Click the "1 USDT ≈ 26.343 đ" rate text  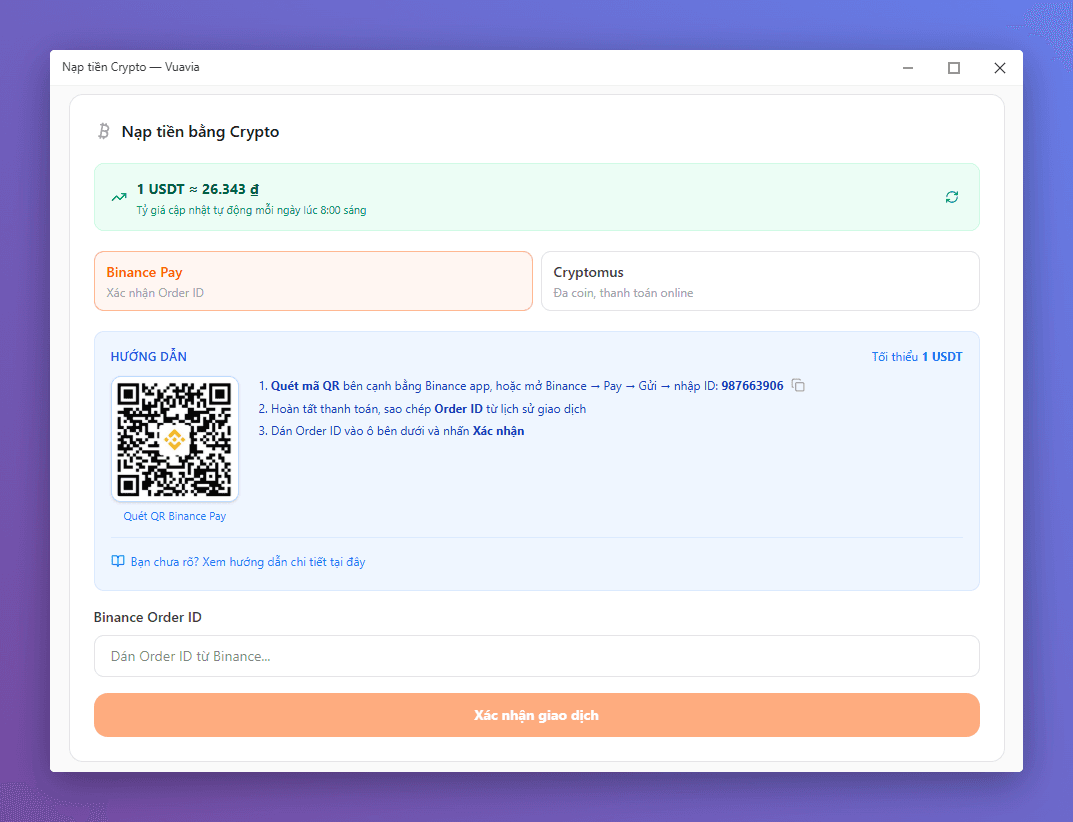(198, 189)
